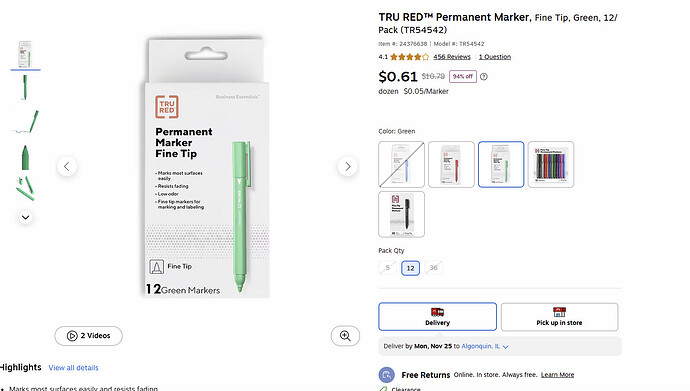Select the assorted colors marker swatch
Viewport: 690px width, 391px height.
pos(551,164)
